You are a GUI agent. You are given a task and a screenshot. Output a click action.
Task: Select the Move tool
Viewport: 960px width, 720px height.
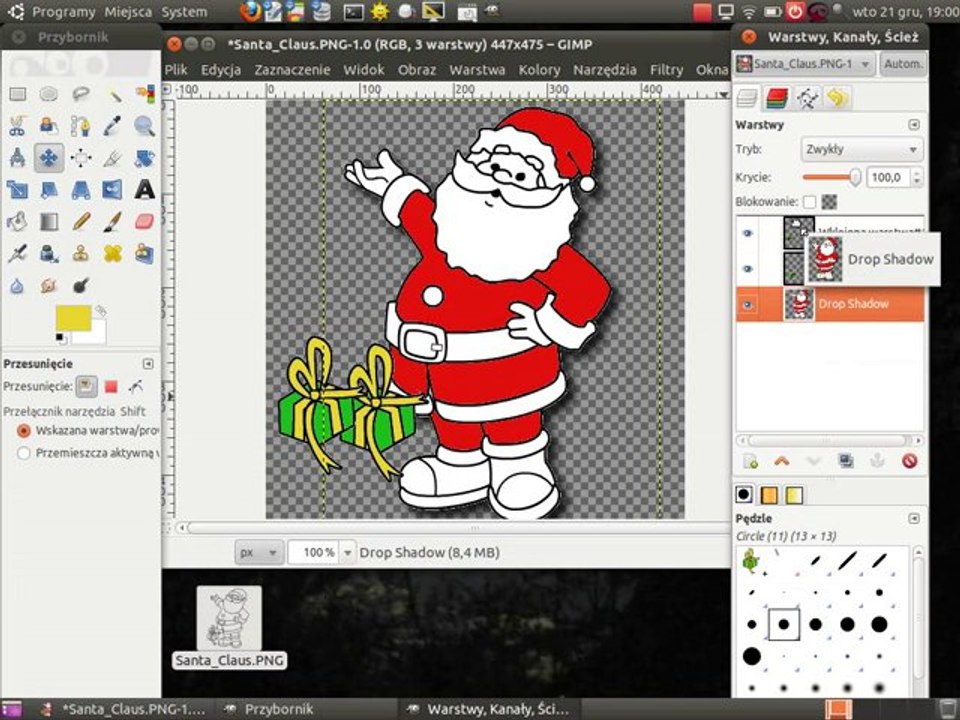click(x=49, y=157)
